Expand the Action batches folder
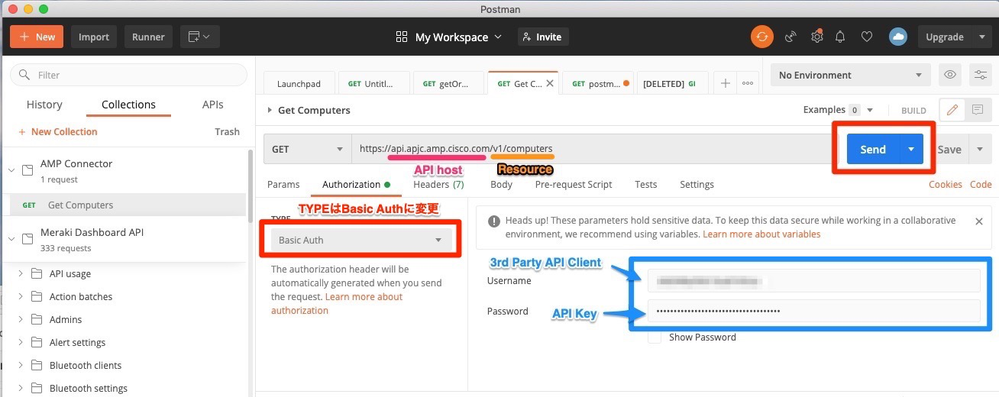The image size is (999, 397). pos(20,296)
